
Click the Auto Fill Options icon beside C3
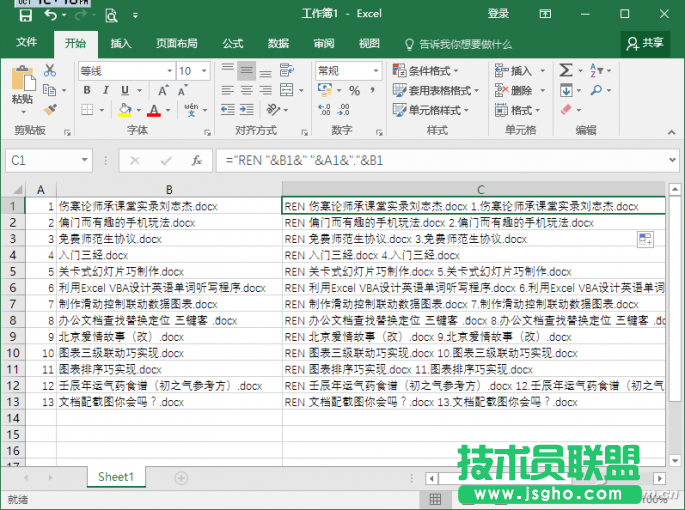646,239
